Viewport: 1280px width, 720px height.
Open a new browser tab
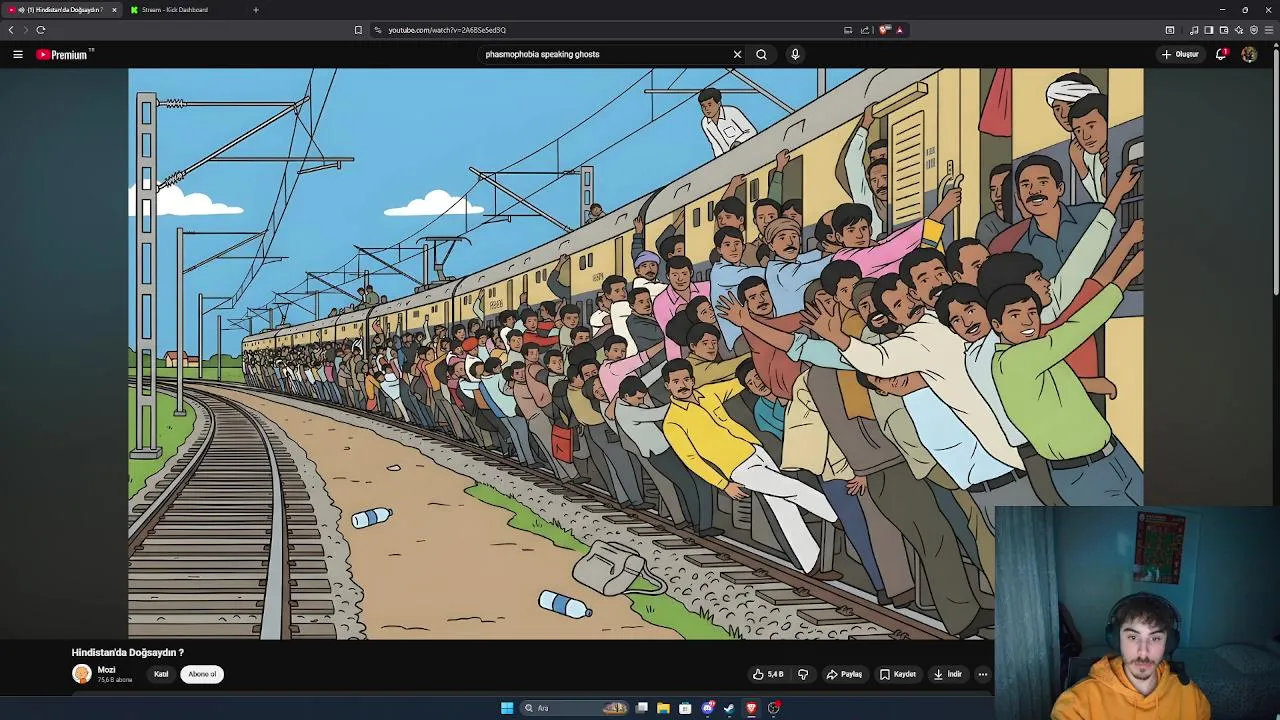coord(255,10)
